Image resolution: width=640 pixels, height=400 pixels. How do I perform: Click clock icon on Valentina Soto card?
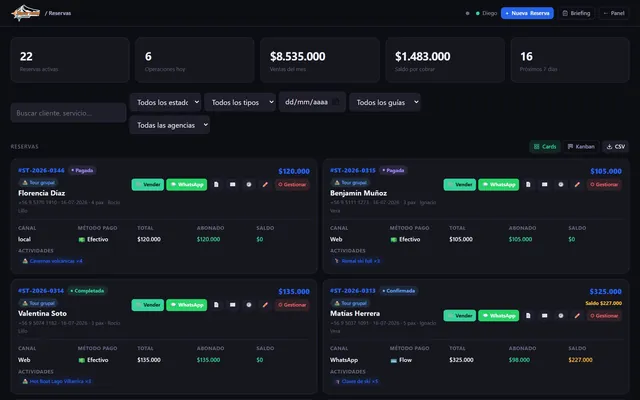[249, 305]
